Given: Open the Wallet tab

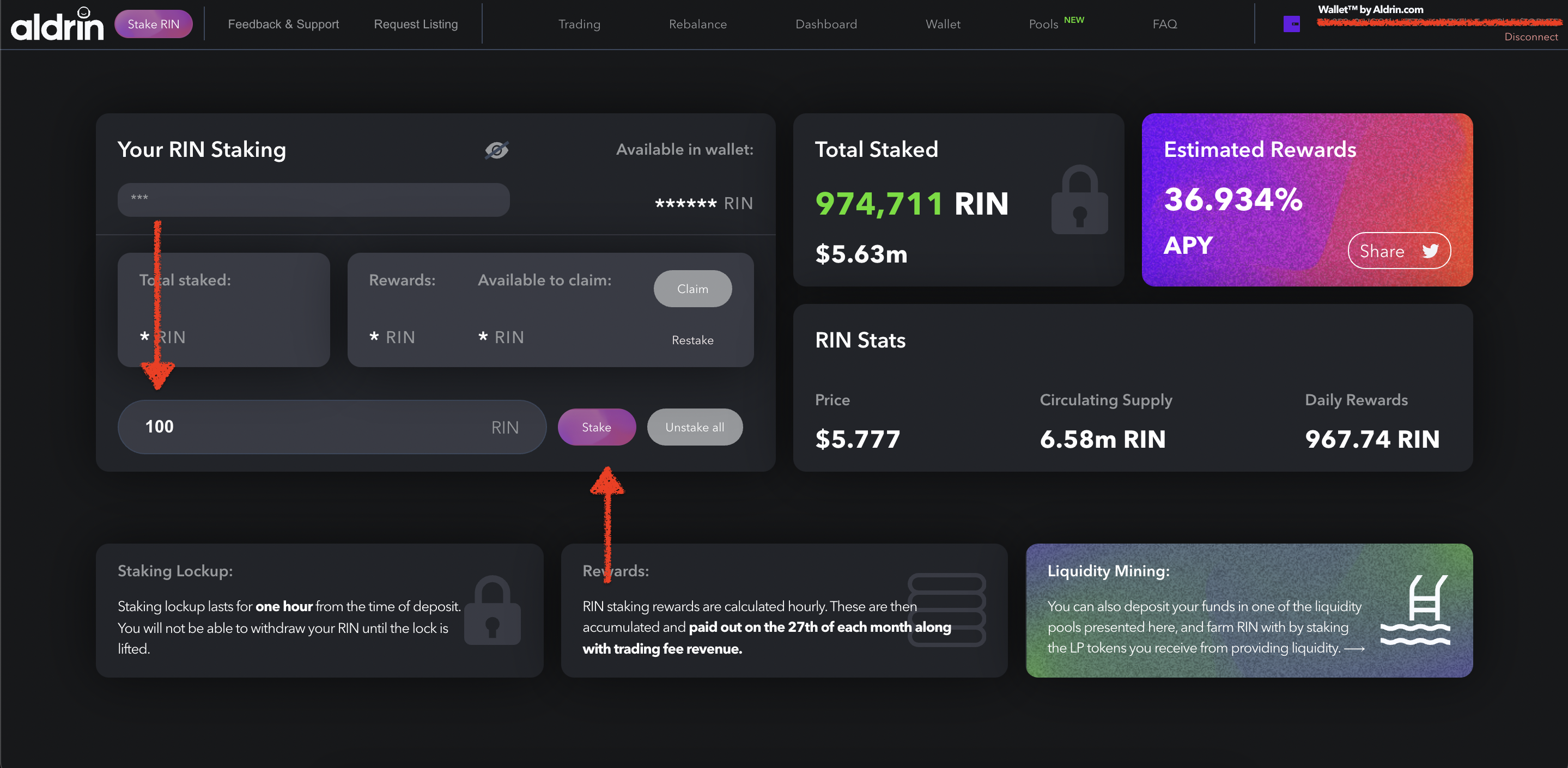Looking at the screenshot, I should coord(943,24).
